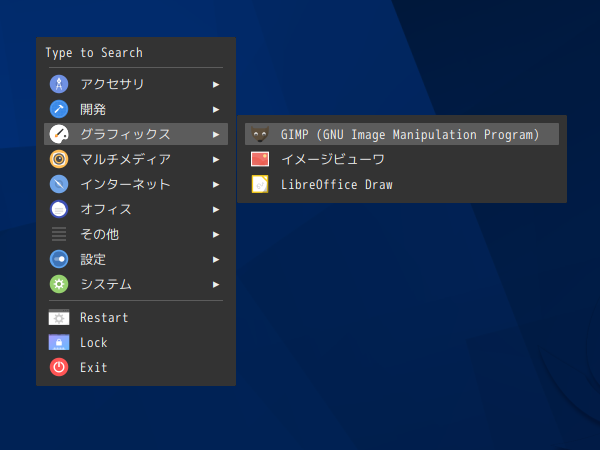The width and height of the screenshot is (600, 450).
Task: Choose Exit to leave the session
Action: [136, 367]
